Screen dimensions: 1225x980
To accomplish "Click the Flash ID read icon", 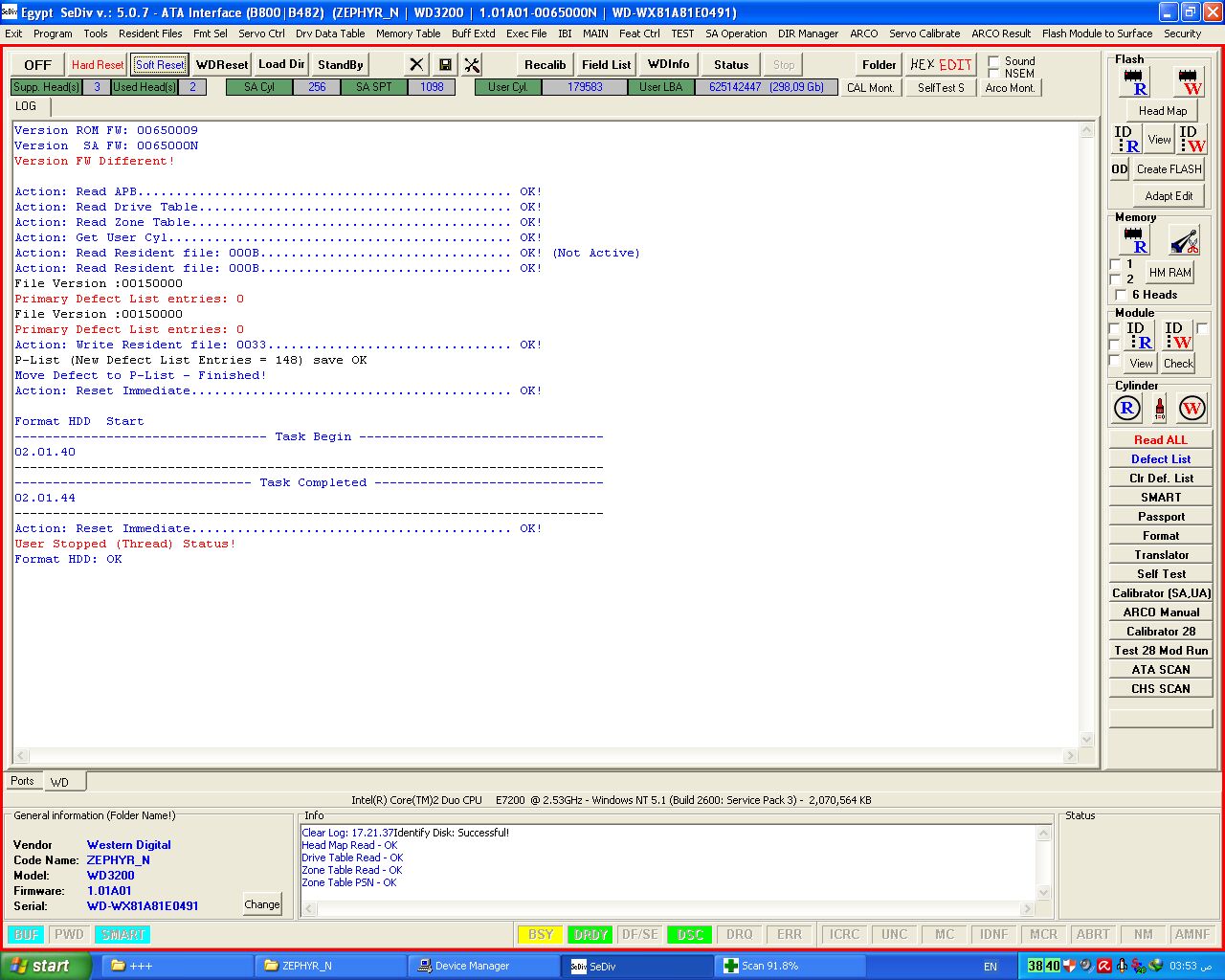I will click(1126, 140).
